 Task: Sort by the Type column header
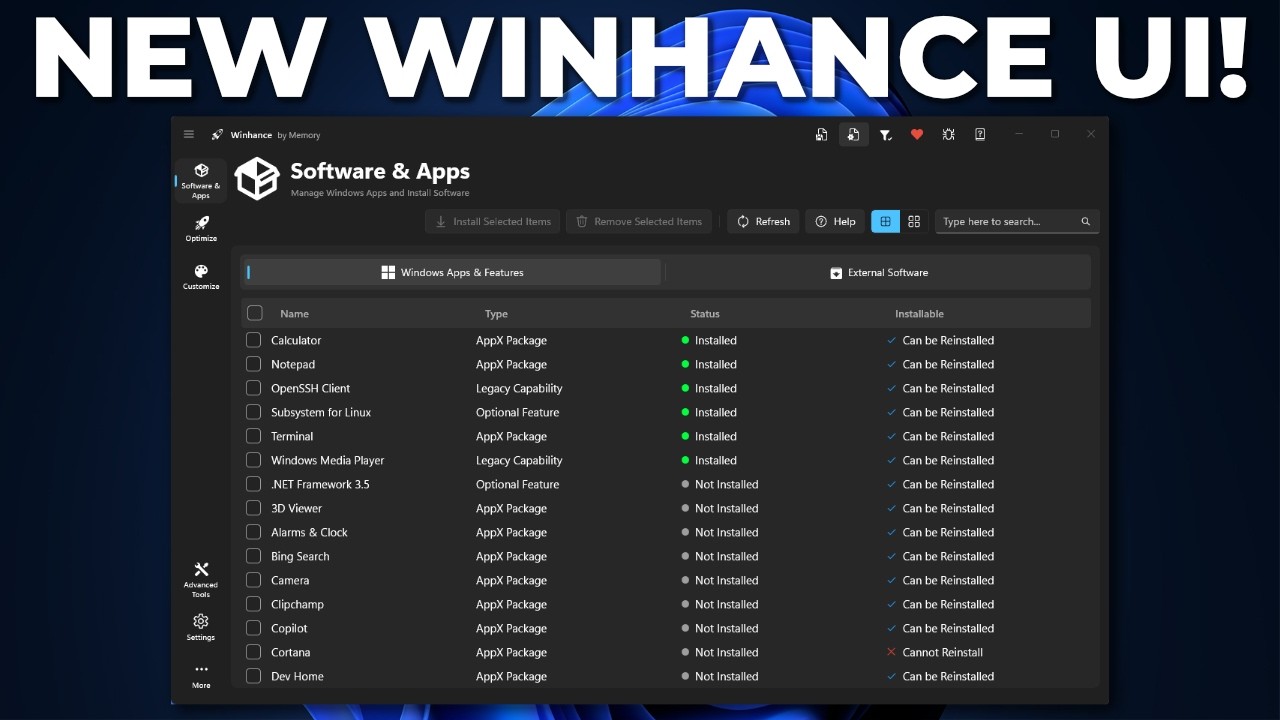[496, 314]
